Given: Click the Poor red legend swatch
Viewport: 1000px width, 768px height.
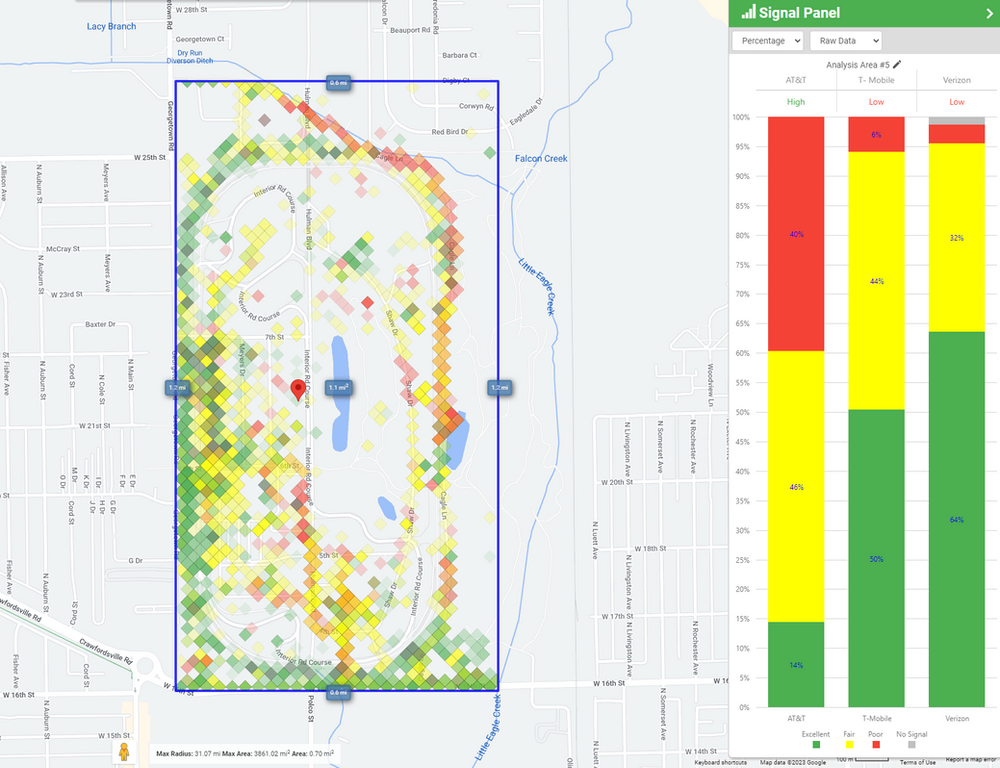Looking at the screenshot, I should 876,744.
